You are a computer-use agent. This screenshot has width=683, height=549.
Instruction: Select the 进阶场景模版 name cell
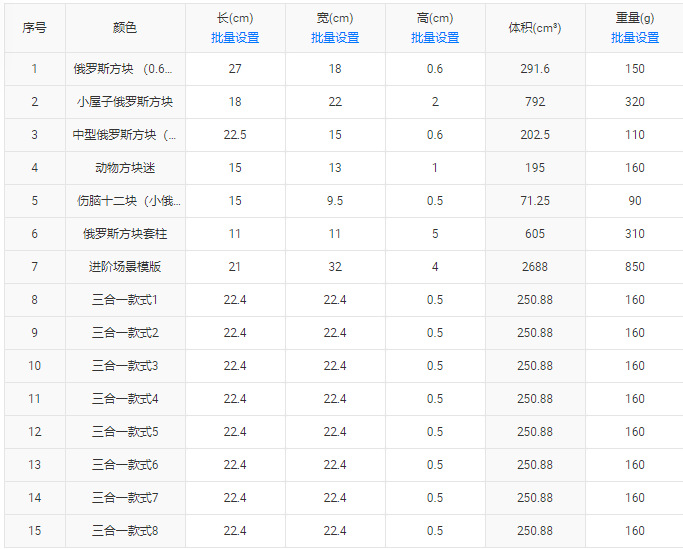pyautogui.click(x=125, y=267)
